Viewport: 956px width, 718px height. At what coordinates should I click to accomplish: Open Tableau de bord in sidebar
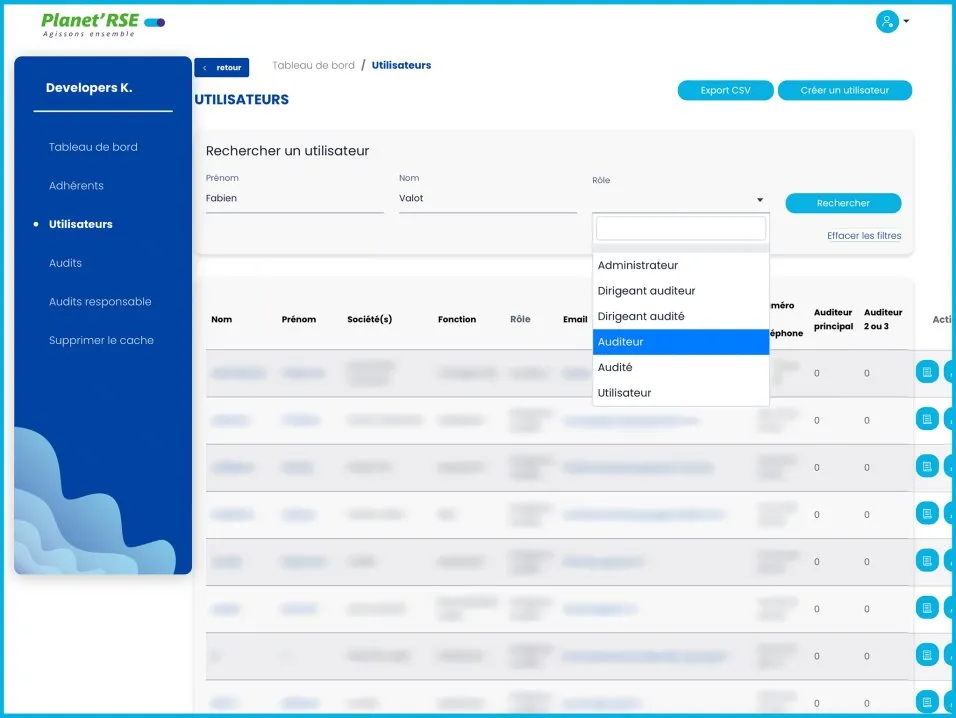pyautogui.click(x=93, y=147)
